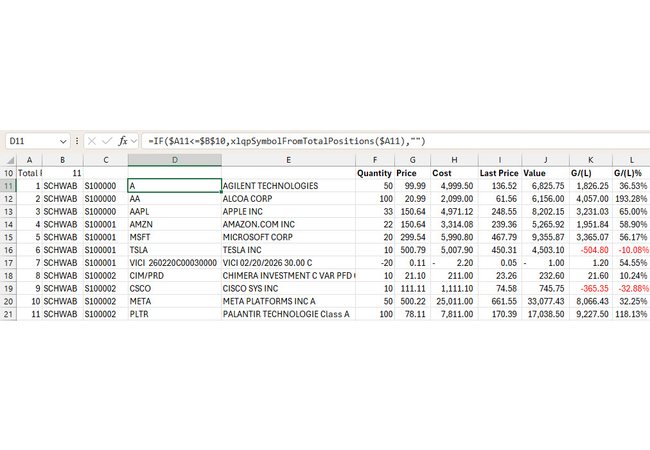Click the AGILENT TECHNOLOGIES cell
650x450 pixels.
point(289,186)
